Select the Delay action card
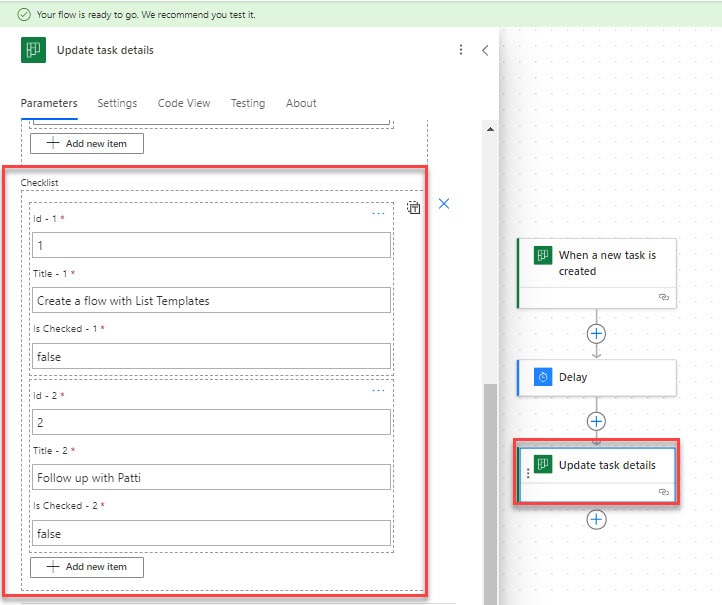The height and width of the screenshot is (605, 722). [597, 378]
